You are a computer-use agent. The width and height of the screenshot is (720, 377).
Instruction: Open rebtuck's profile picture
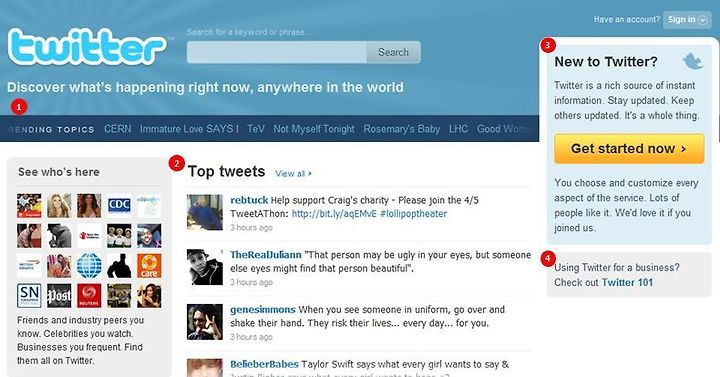click(205, 212)
